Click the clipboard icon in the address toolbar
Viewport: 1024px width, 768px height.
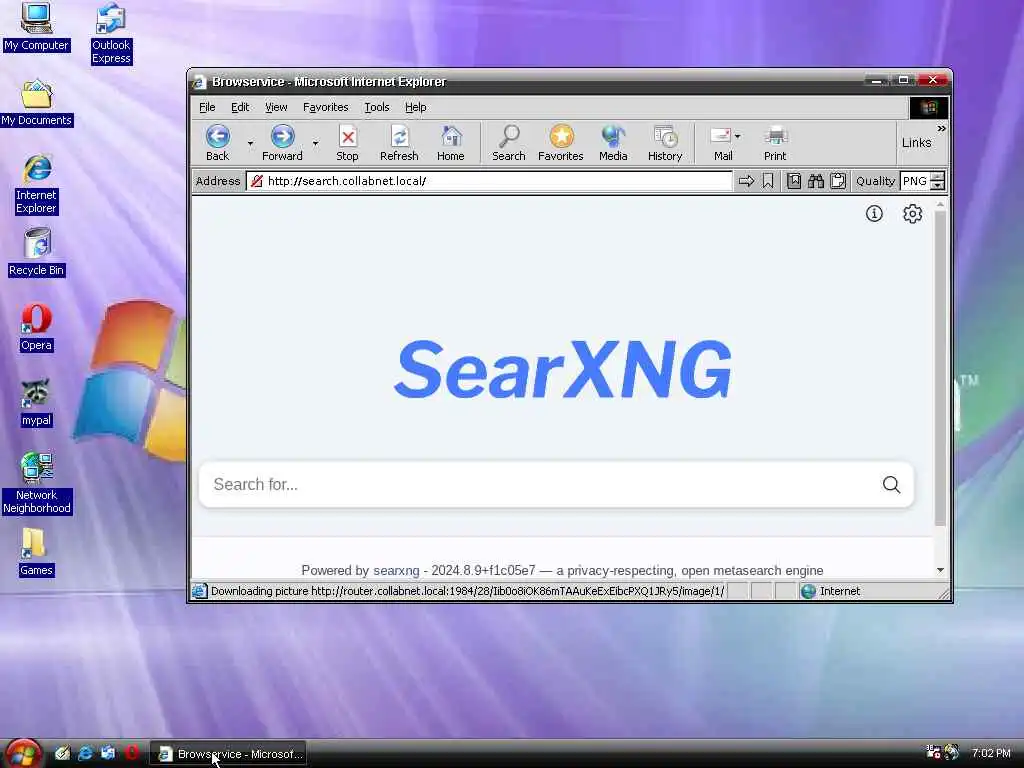pos(838,181)
